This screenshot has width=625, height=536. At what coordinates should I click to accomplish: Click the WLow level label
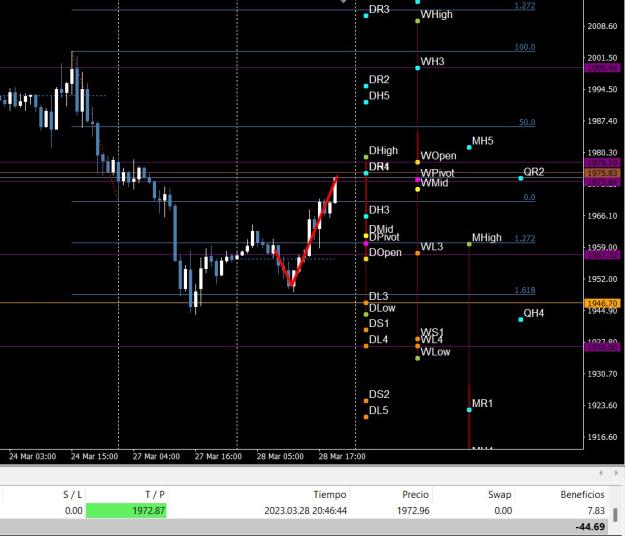tap(435, 352)
